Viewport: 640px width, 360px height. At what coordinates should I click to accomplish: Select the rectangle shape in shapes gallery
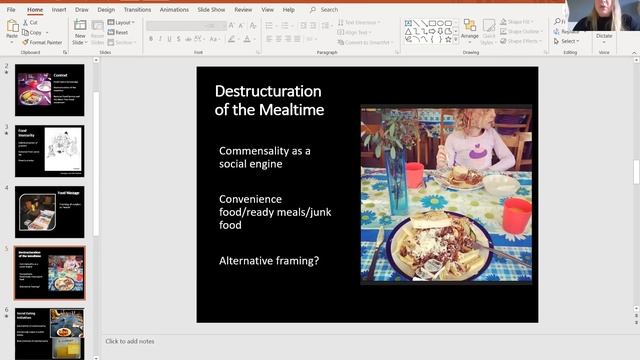(432, 23)
